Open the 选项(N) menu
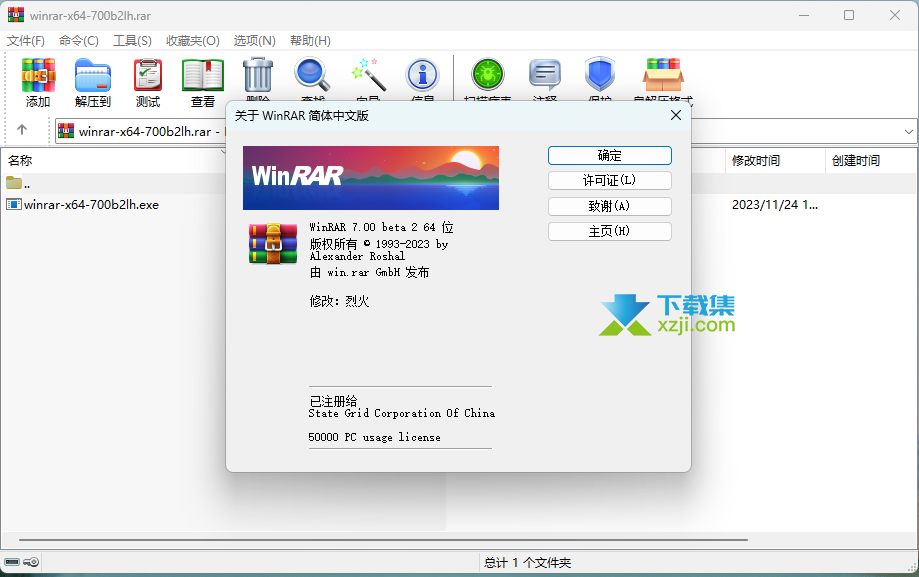Screen dimensions: 919x577 [254, 40]
